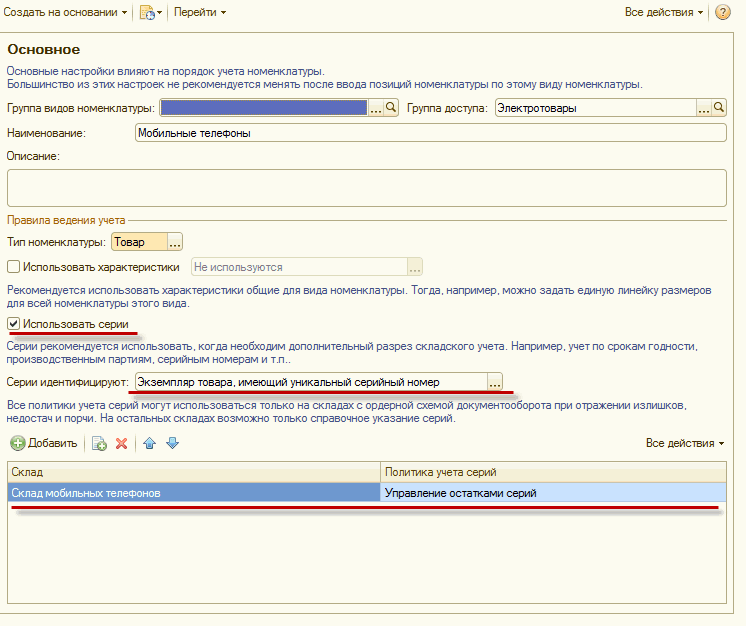746x626 pixels.
Task: Open selection button for Серии идентифицируют field
Action: pos(494,381)
